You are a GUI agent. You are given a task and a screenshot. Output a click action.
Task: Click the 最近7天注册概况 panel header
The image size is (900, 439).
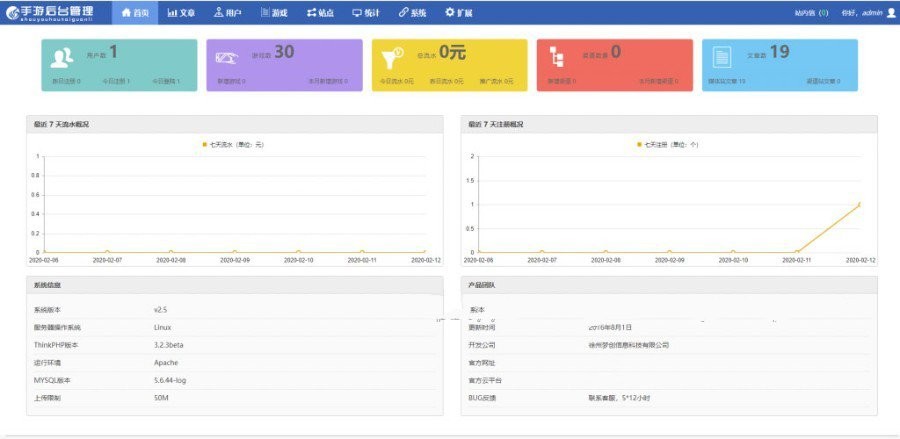669,125
